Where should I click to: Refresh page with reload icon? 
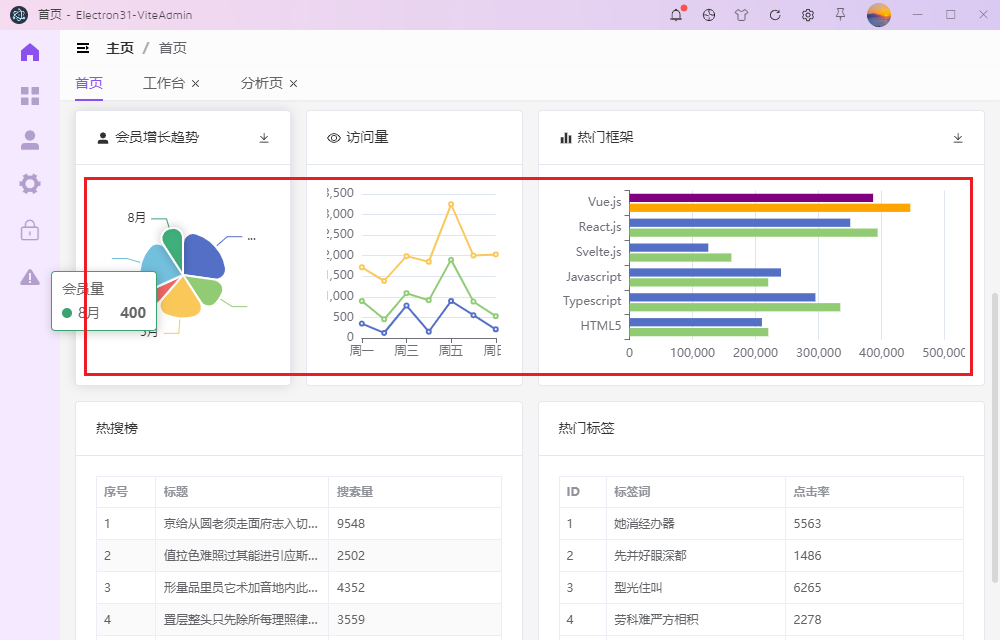(775, 15)
